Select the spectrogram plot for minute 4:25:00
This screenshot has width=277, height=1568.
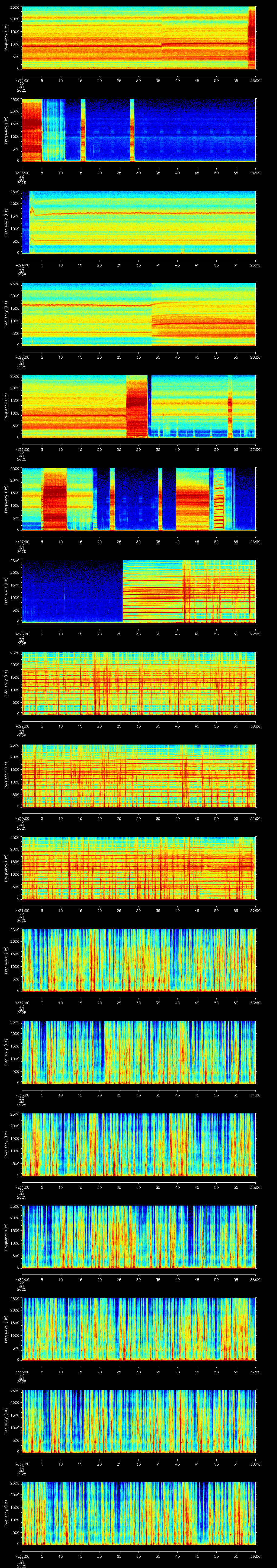pos(138,314)
